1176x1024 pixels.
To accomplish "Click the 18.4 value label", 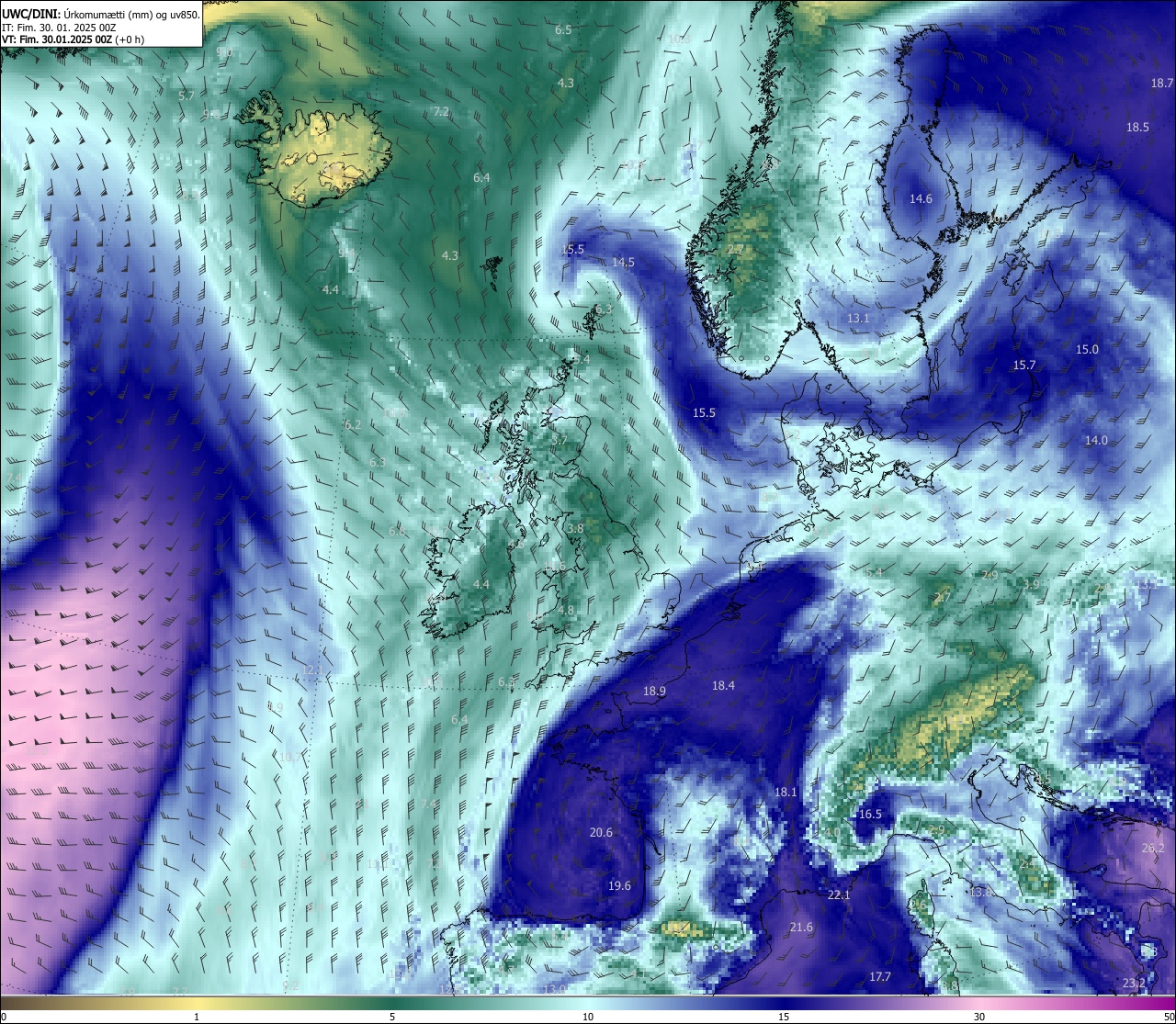I will tap(723, 684).
